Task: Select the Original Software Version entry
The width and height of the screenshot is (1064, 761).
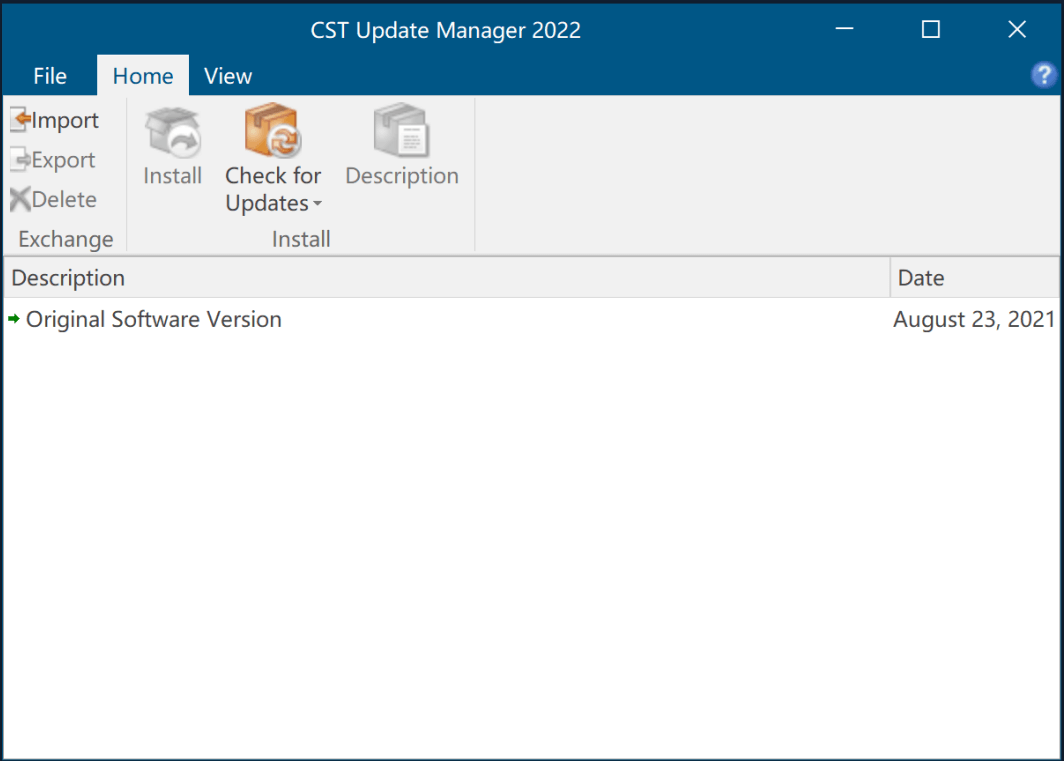Action: [x=154, y=319]
